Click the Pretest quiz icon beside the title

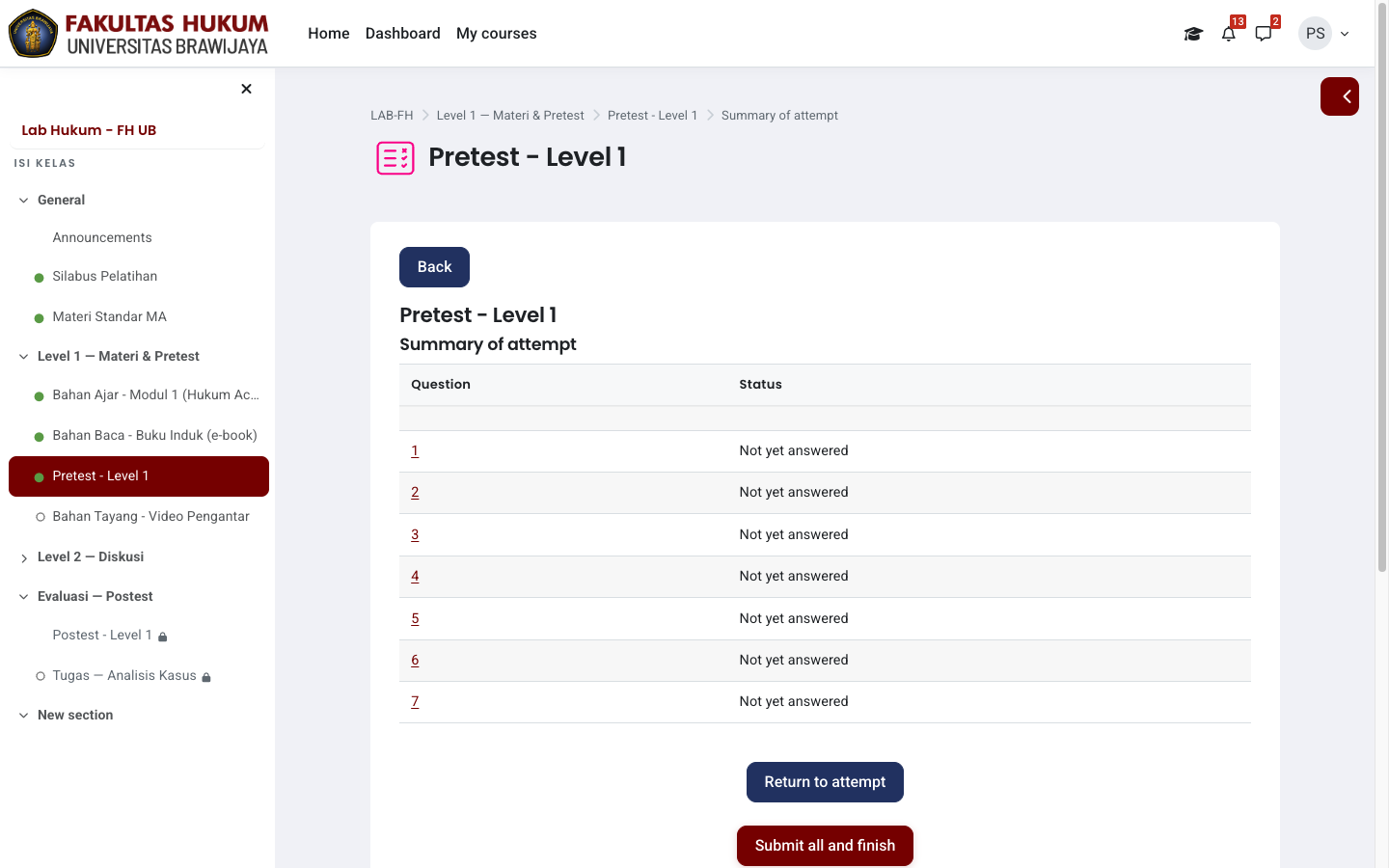click(395, 158)
